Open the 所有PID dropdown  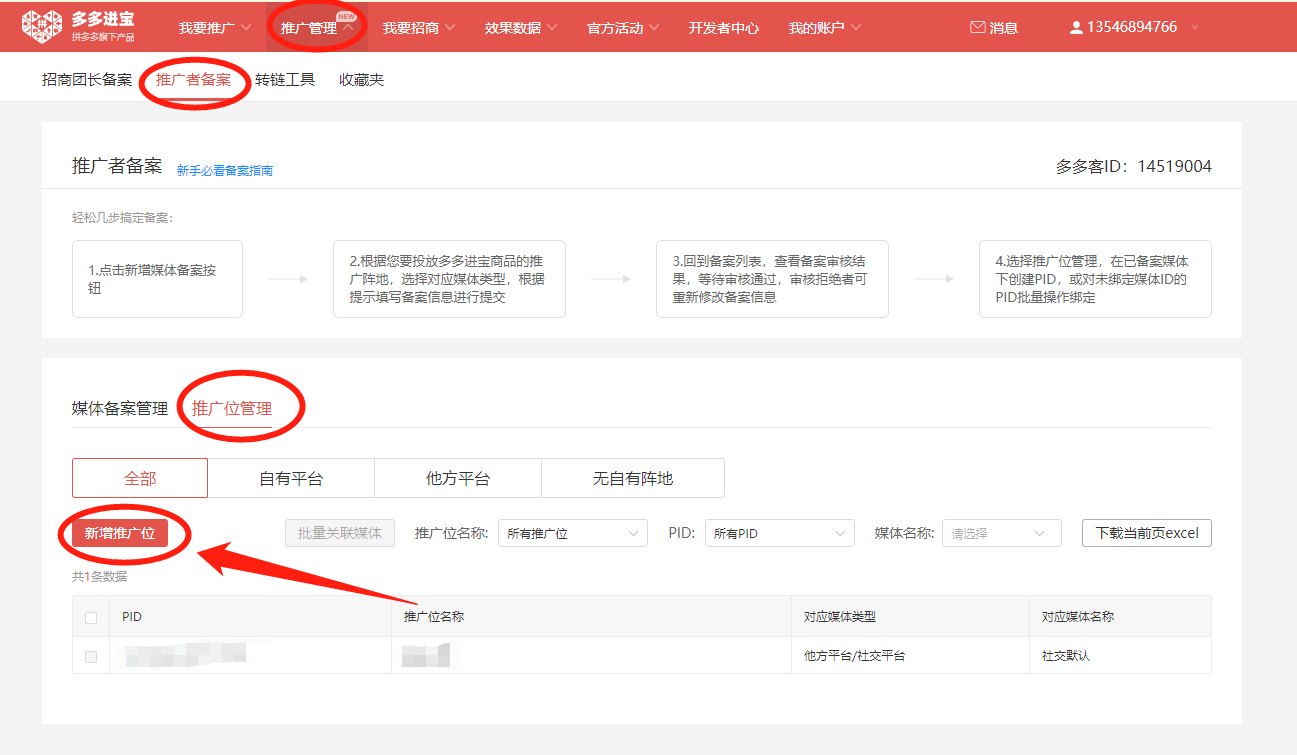[780, 533]
